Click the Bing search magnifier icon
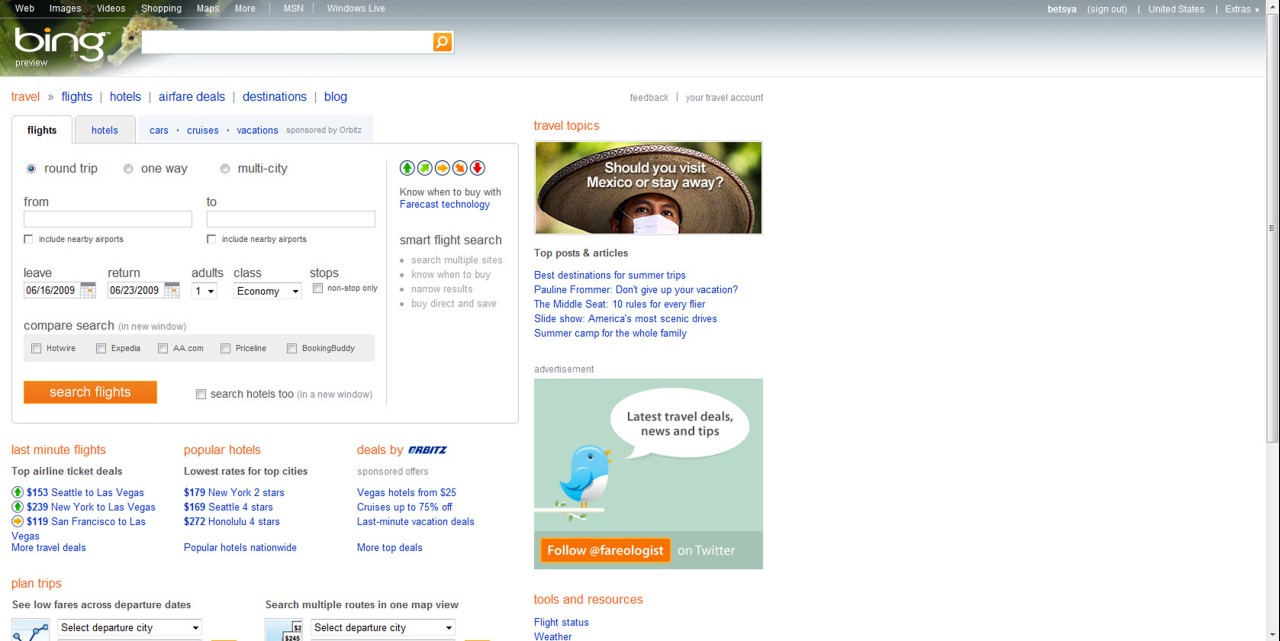The height and width of the screenshot is (641, 1280). (442, 42)
